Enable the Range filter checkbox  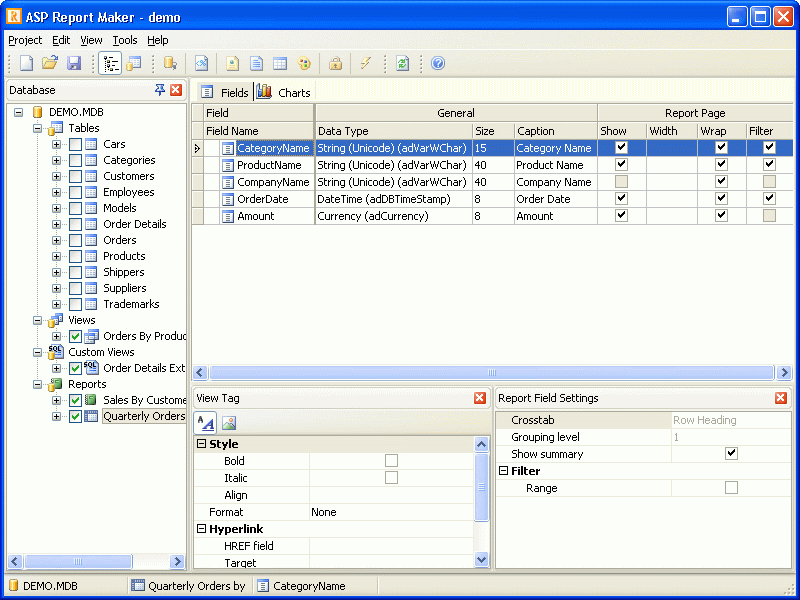[x=731, y=488]
